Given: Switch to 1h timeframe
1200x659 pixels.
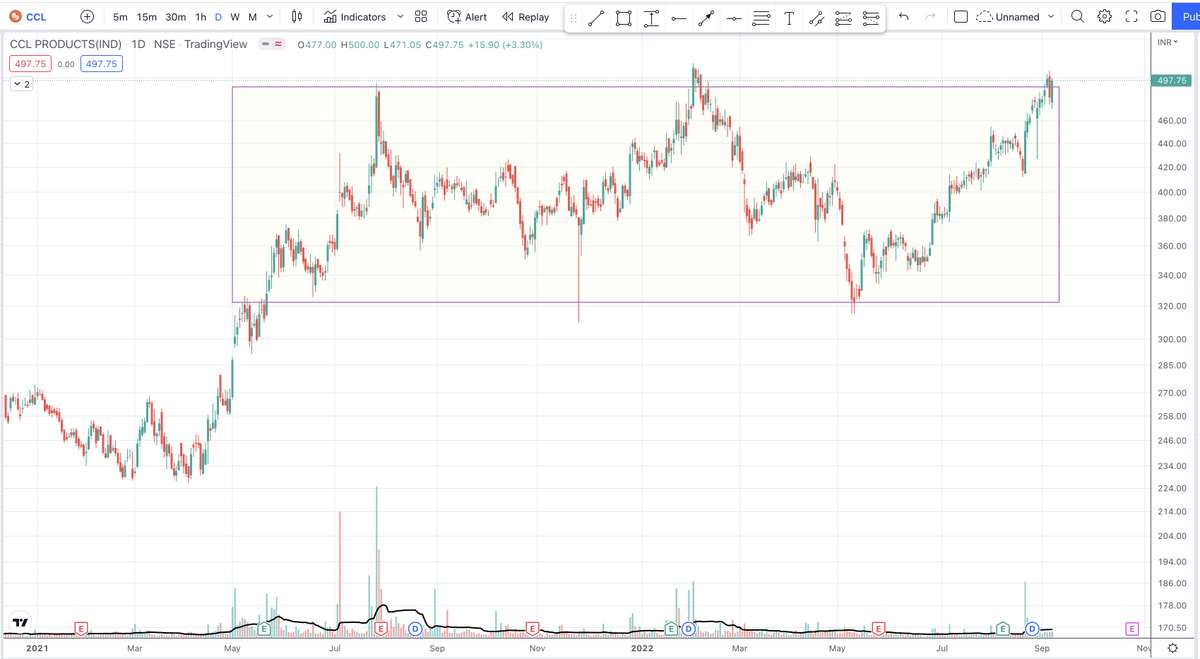Looking at the screenshot, I should [201, 17].
